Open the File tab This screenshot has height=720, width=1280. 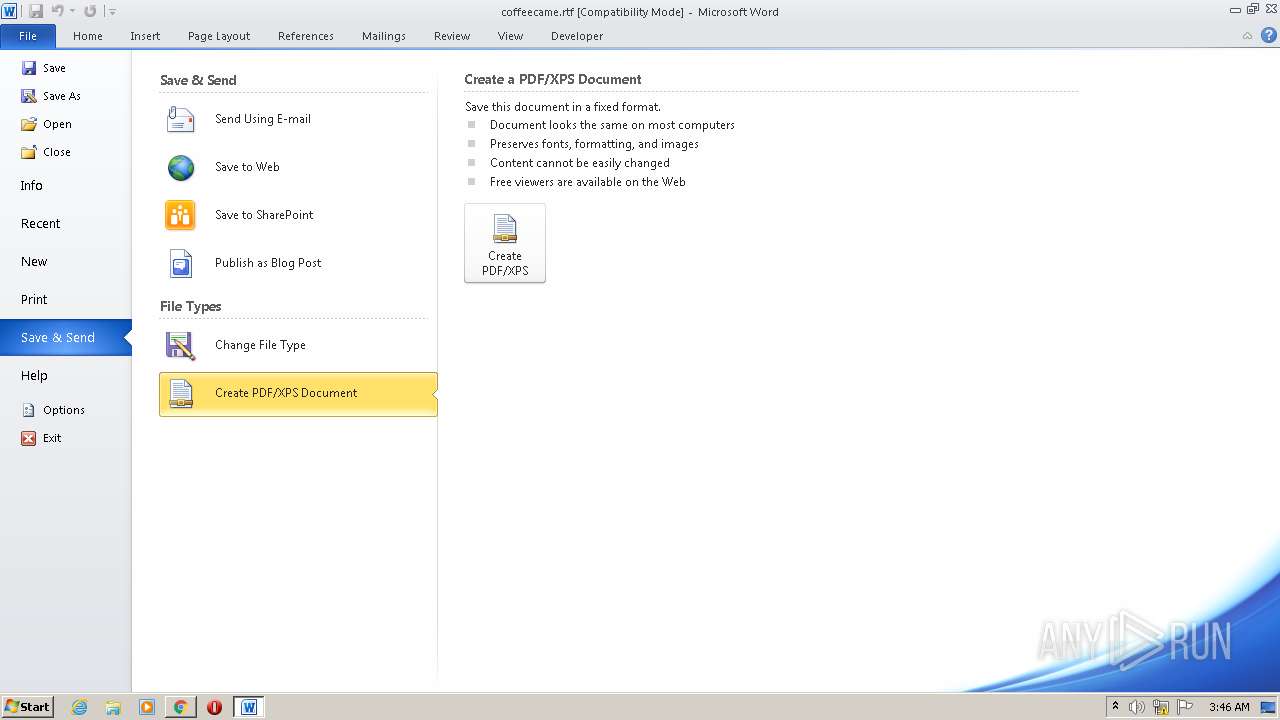[28, 36]
